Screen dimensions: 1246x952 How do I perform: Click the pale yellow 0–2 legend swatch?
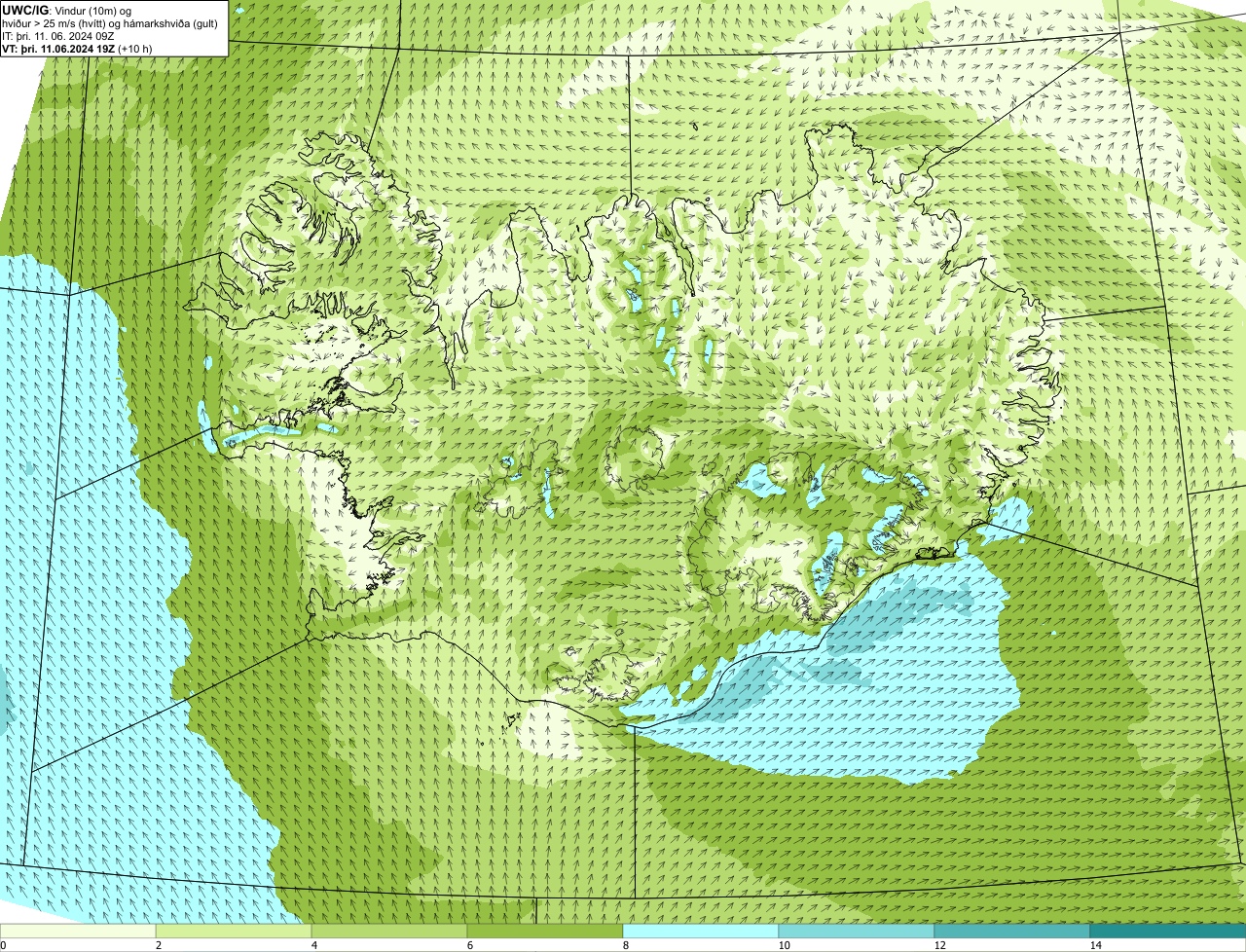(x=78, y=931)
